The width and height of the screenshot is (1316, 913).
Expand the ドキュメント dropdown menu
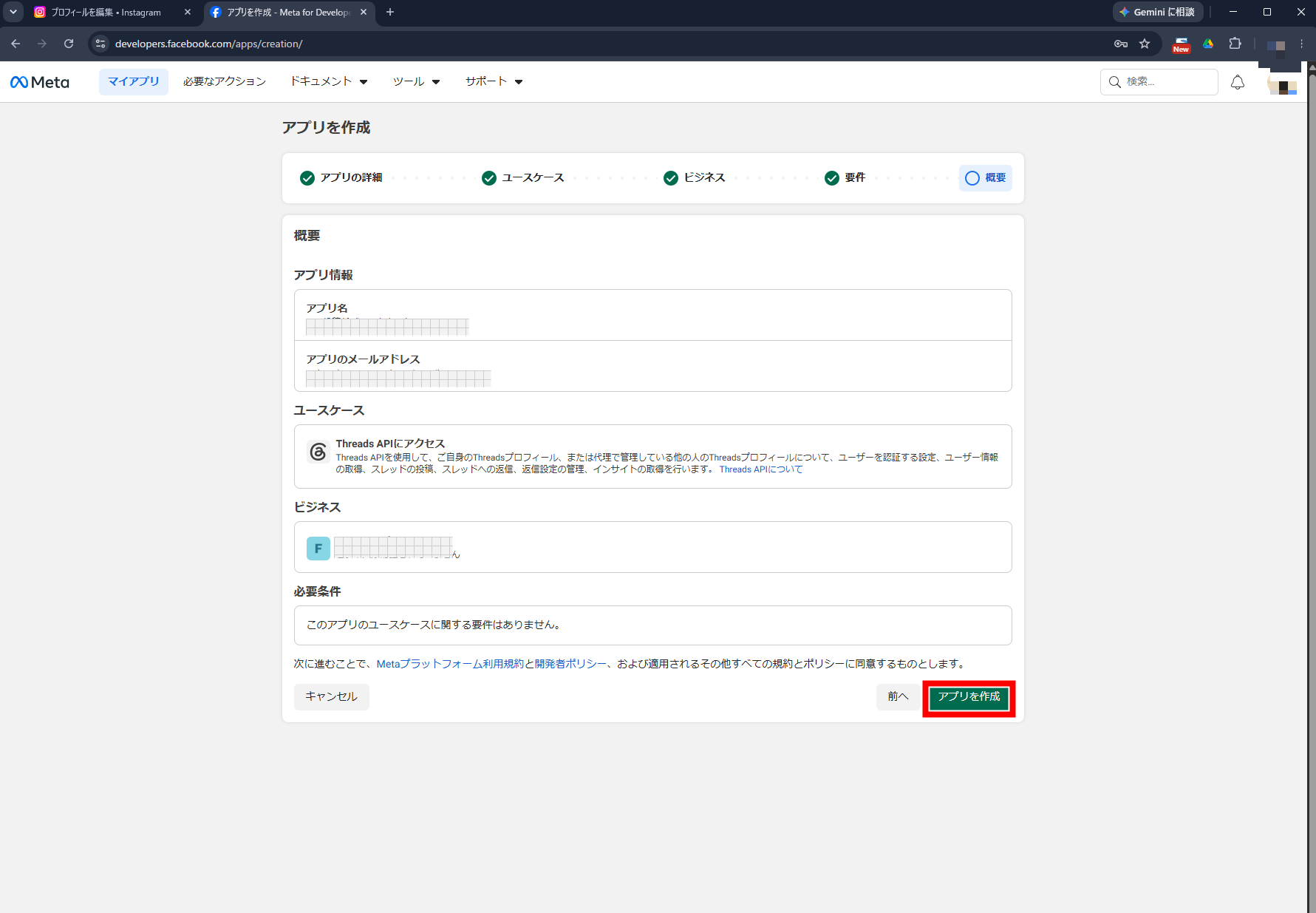[x=329, y=81]
